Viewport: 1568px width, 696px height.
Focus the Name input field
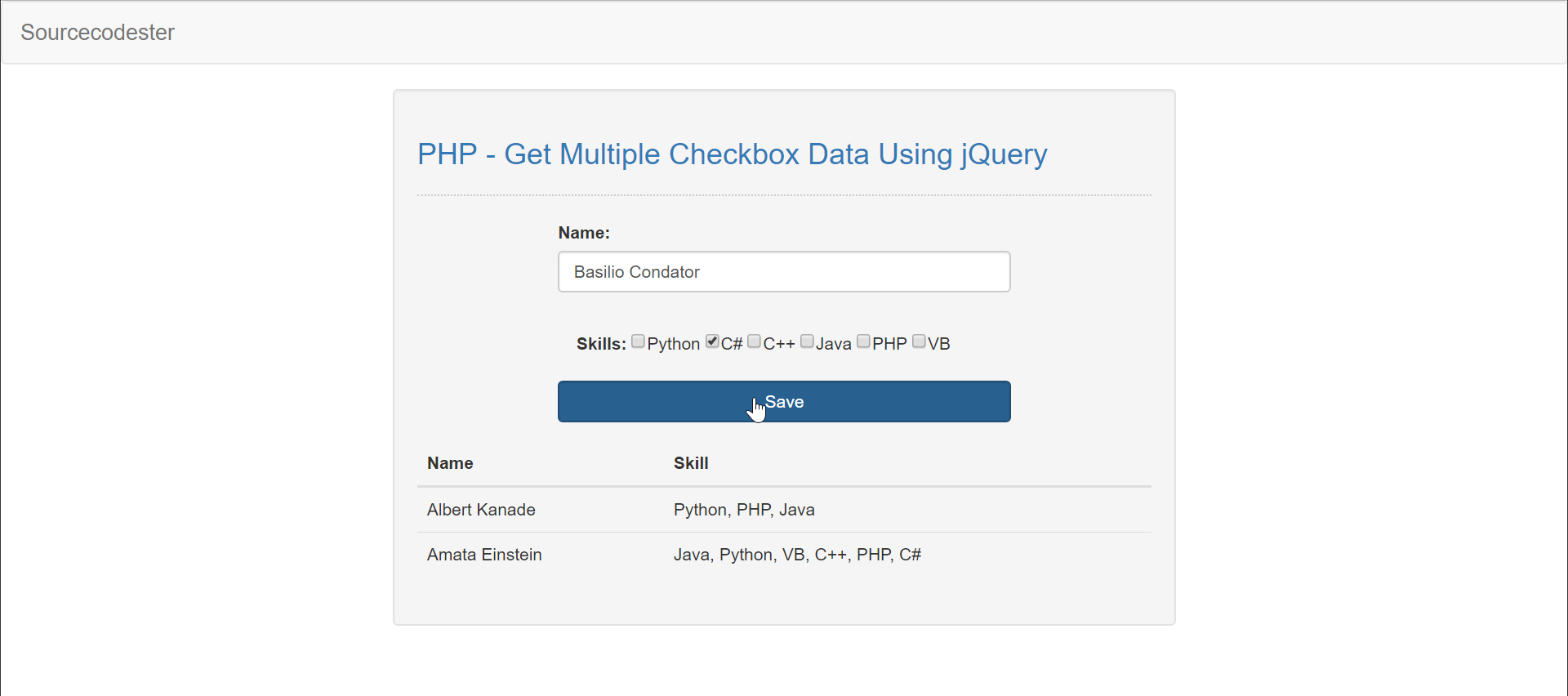(783, 272)
